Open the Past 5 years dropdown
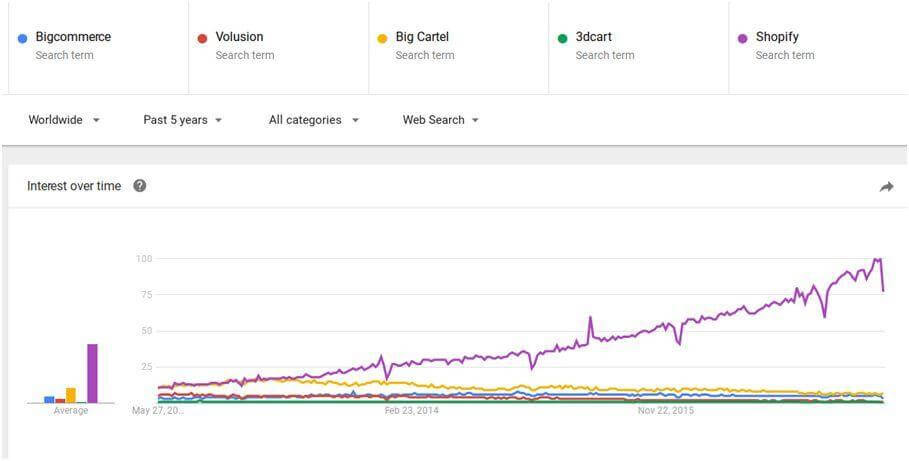Image resolution: width=909 pixels, height=461 pixels. (x=183, y=120)
